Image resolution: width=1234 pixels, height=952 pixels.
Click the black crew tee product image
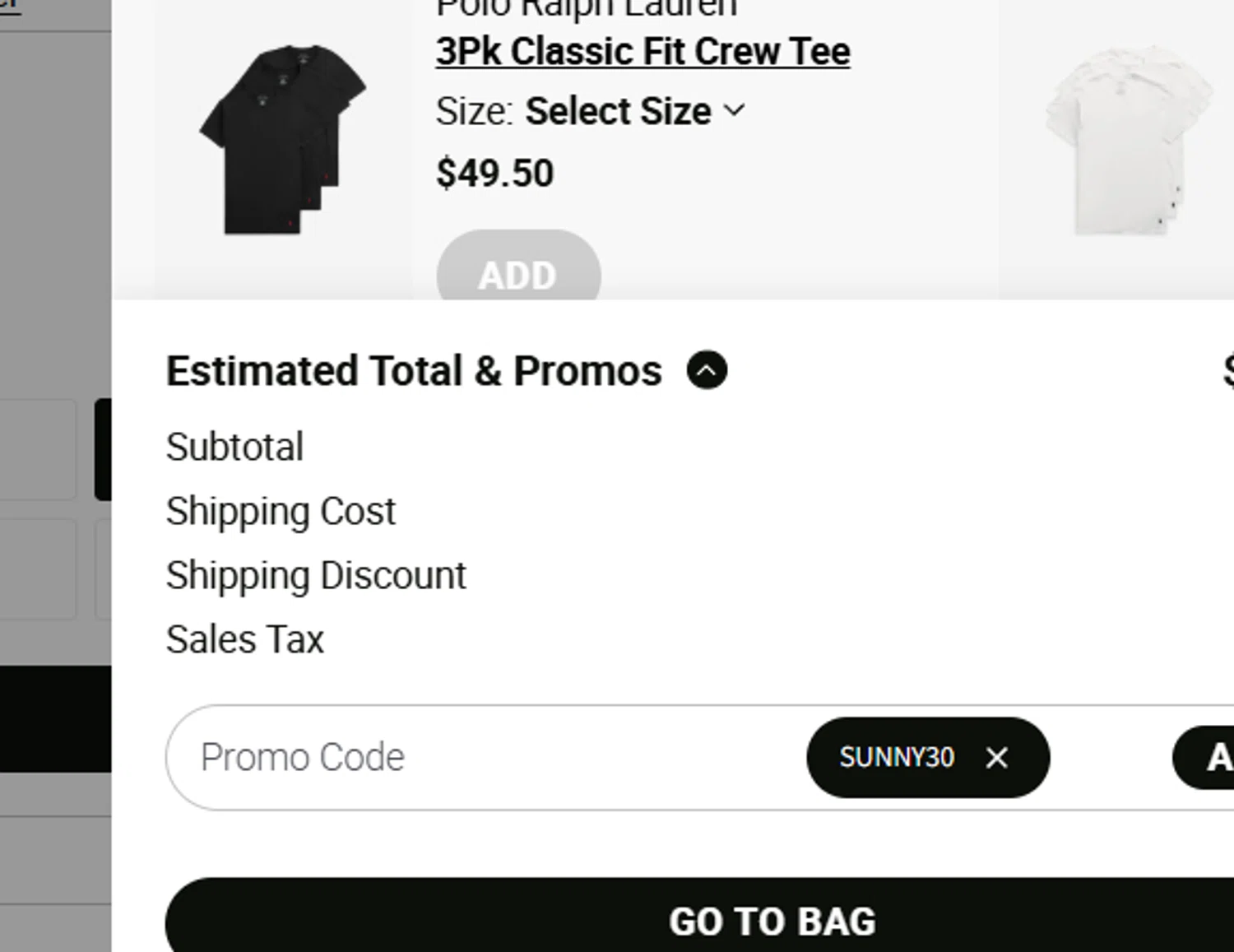click(x=283, y=140)
